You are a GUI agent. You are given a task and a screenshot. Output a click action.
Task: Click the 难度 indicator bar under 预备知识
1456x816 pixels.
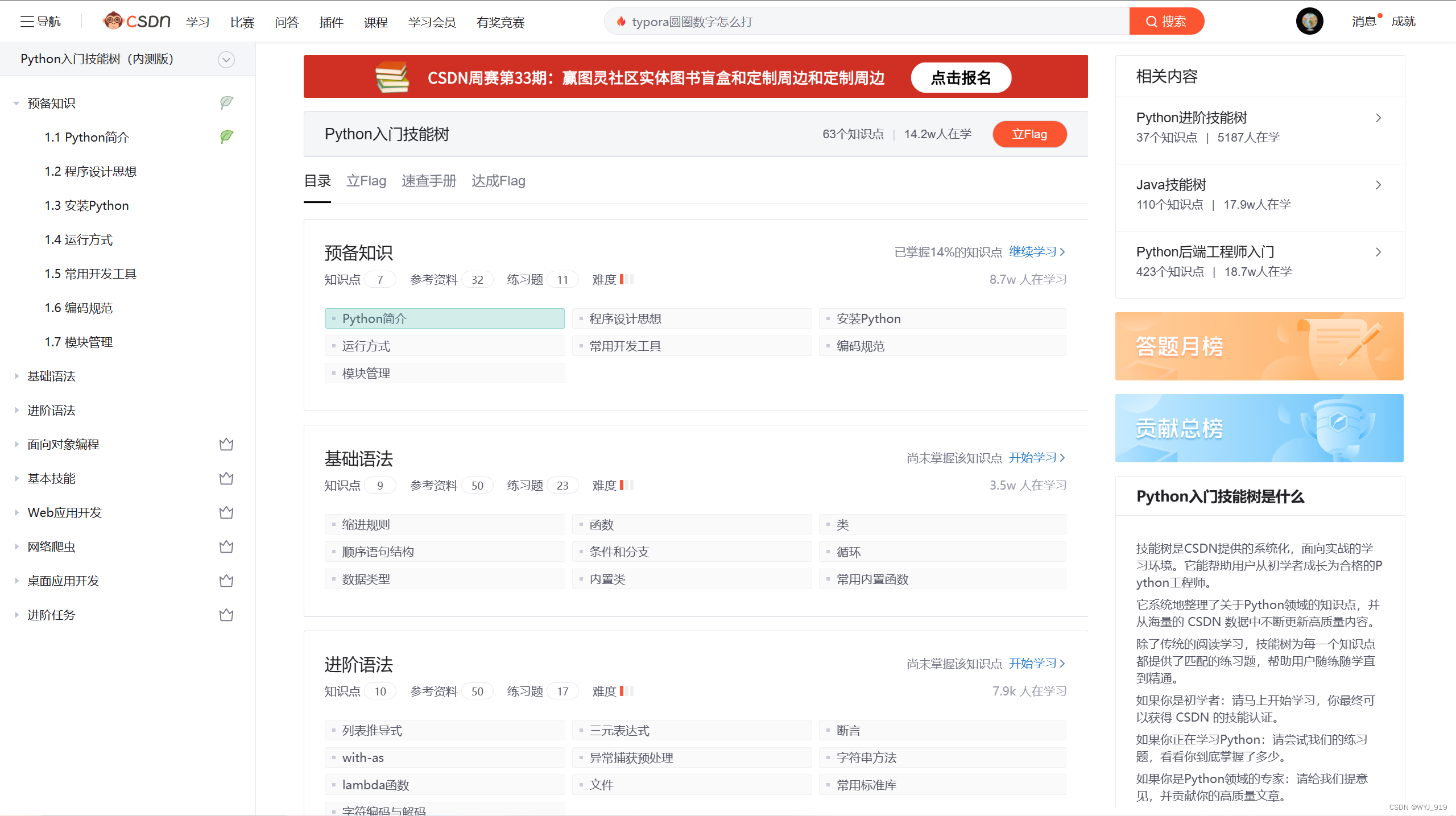tap(626, 279)
